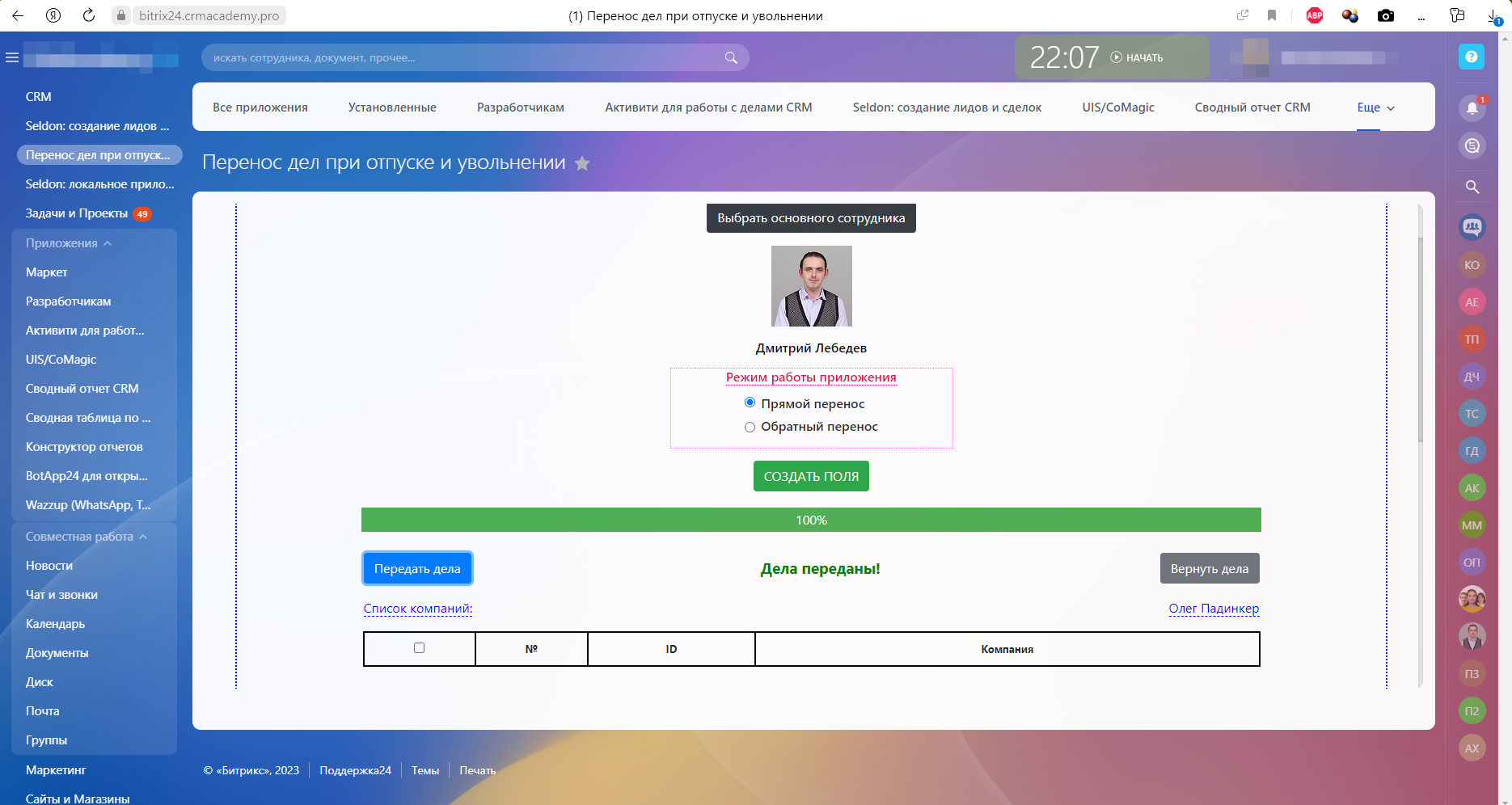Open the ОП contact avatar
This screenshot has height=805, width=1512.
pyautogui.click(x=1472, y=563)
